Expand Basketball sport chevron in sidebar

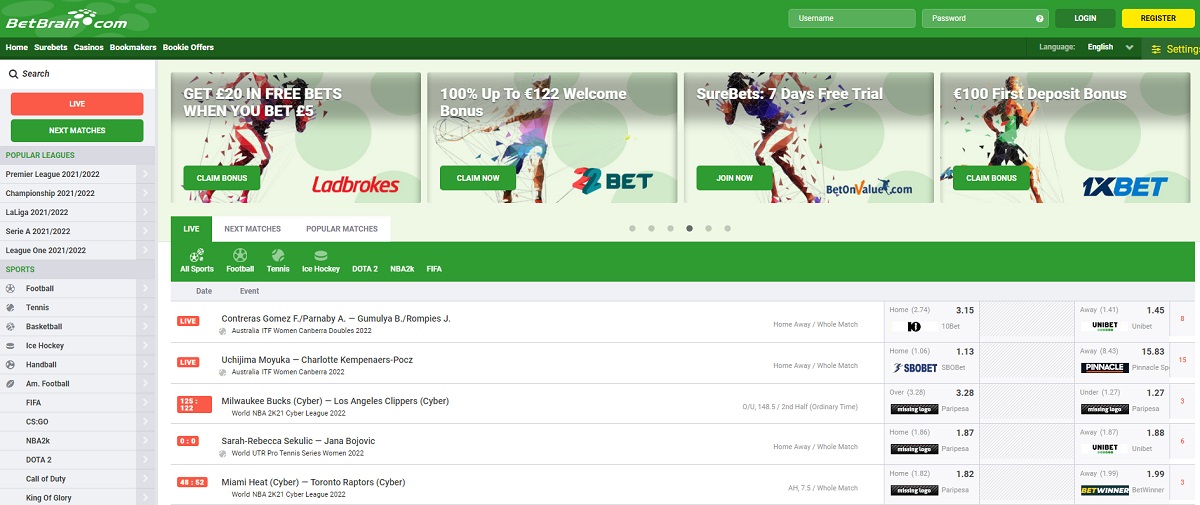[145, 326]
